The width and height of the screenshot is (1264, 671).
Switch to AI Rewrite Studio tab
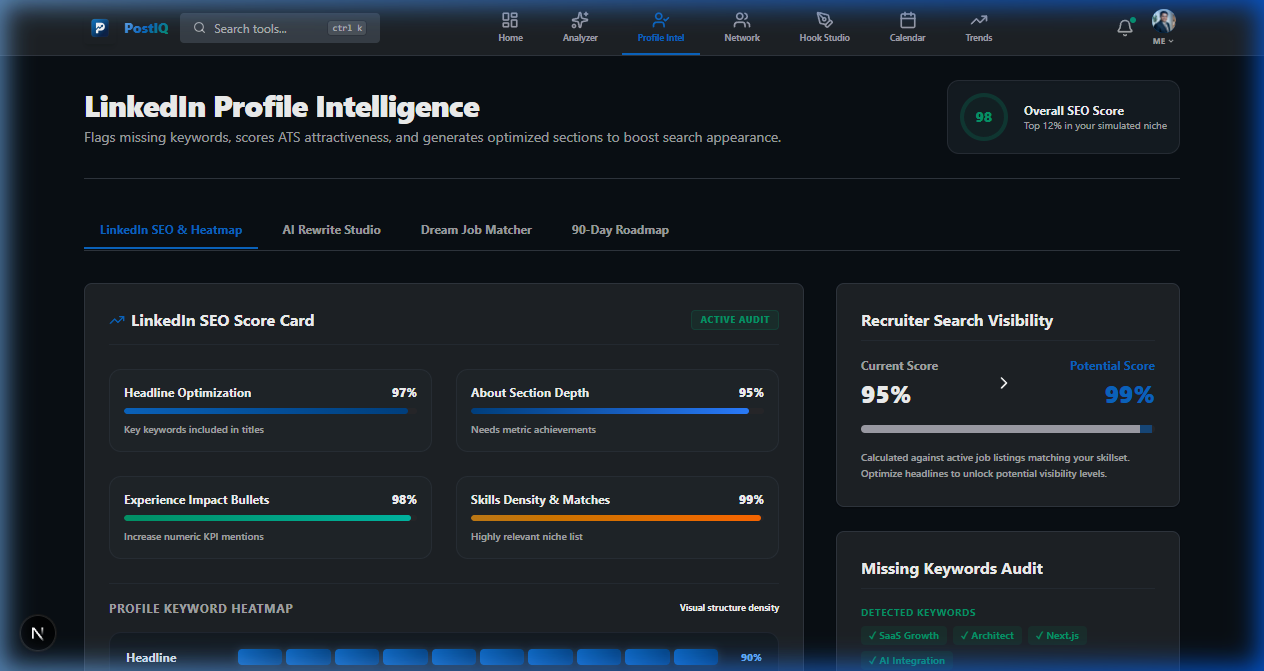tap(332, 230)
